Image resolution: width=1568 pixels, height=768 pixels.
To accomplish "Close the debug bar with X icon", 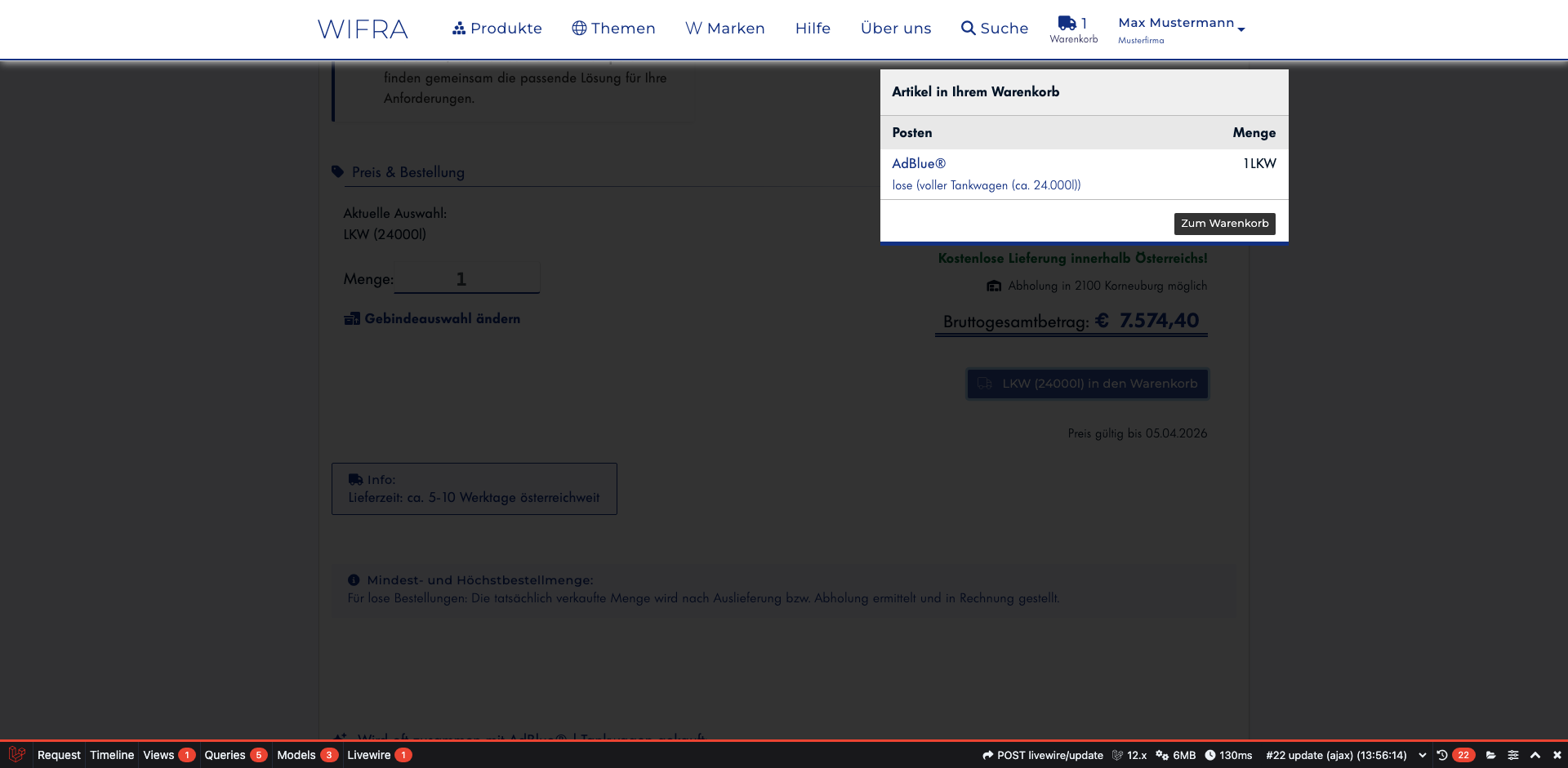I will point(1557,755).
